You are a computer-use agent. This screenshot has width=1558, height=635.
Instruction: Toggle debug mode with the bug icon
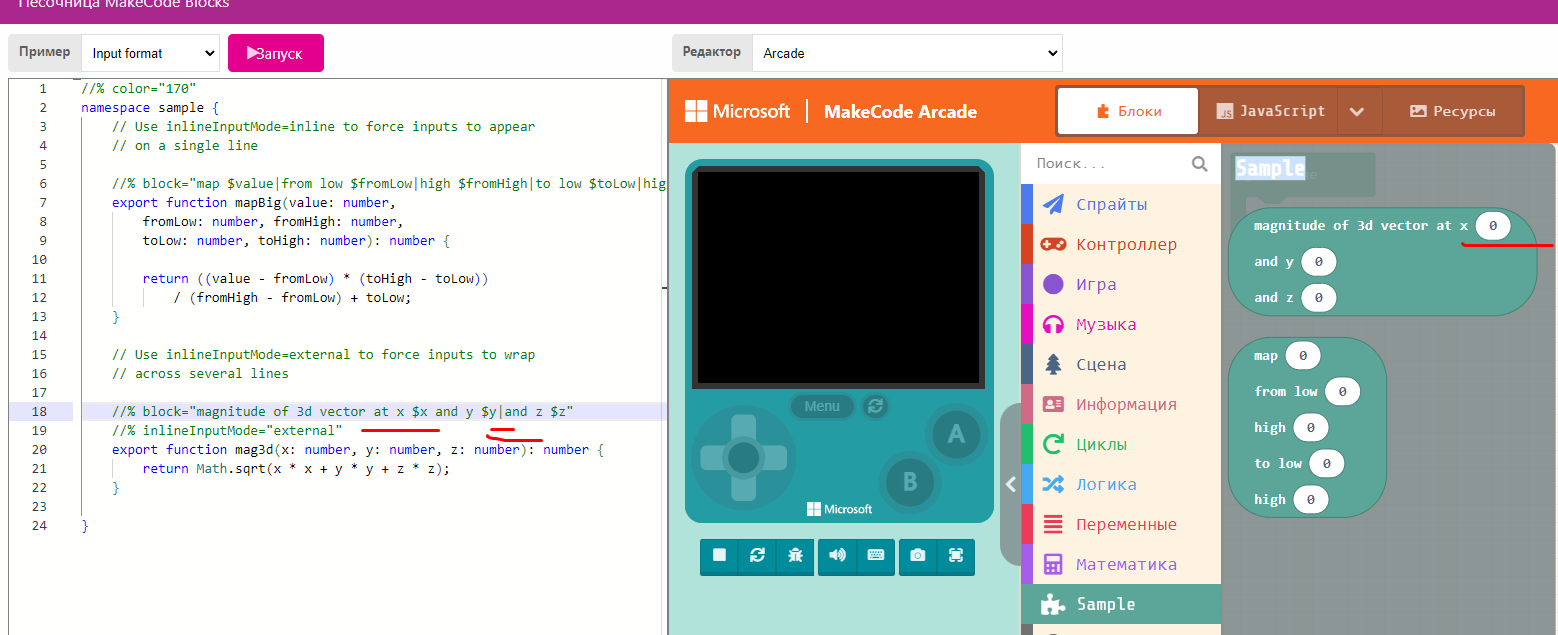(x=795, y=555)
